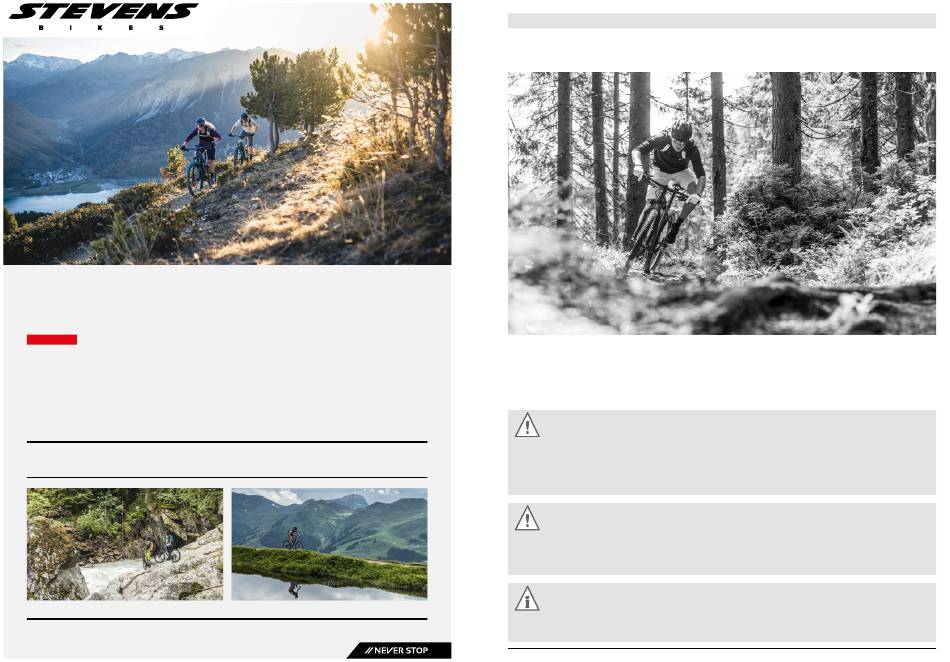The width and height of the screenshot is (950, 662).
Task: Click the black-and-white forest rider photo
Action: (x=722, y=204)
